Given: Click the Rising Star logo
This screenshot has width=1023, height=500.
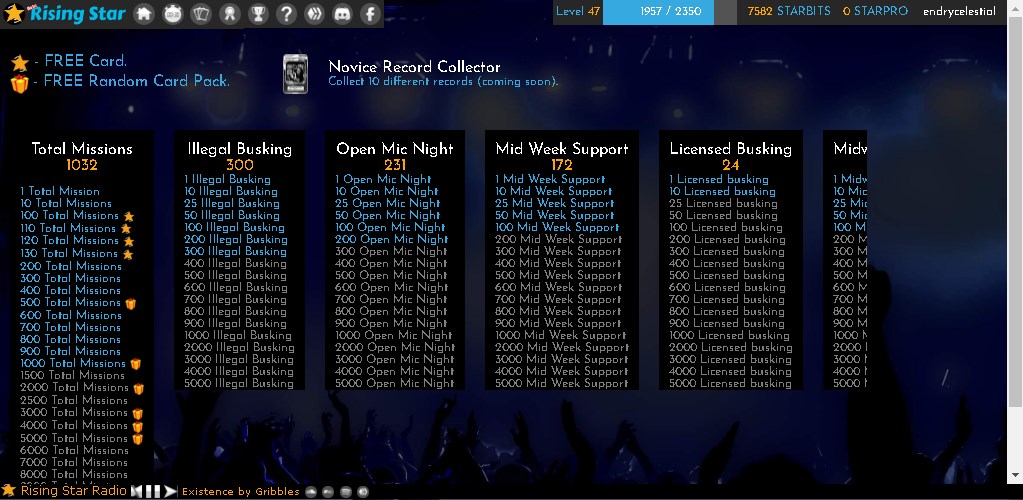Looking at the screenshot, I should click(x=64, y=13).
